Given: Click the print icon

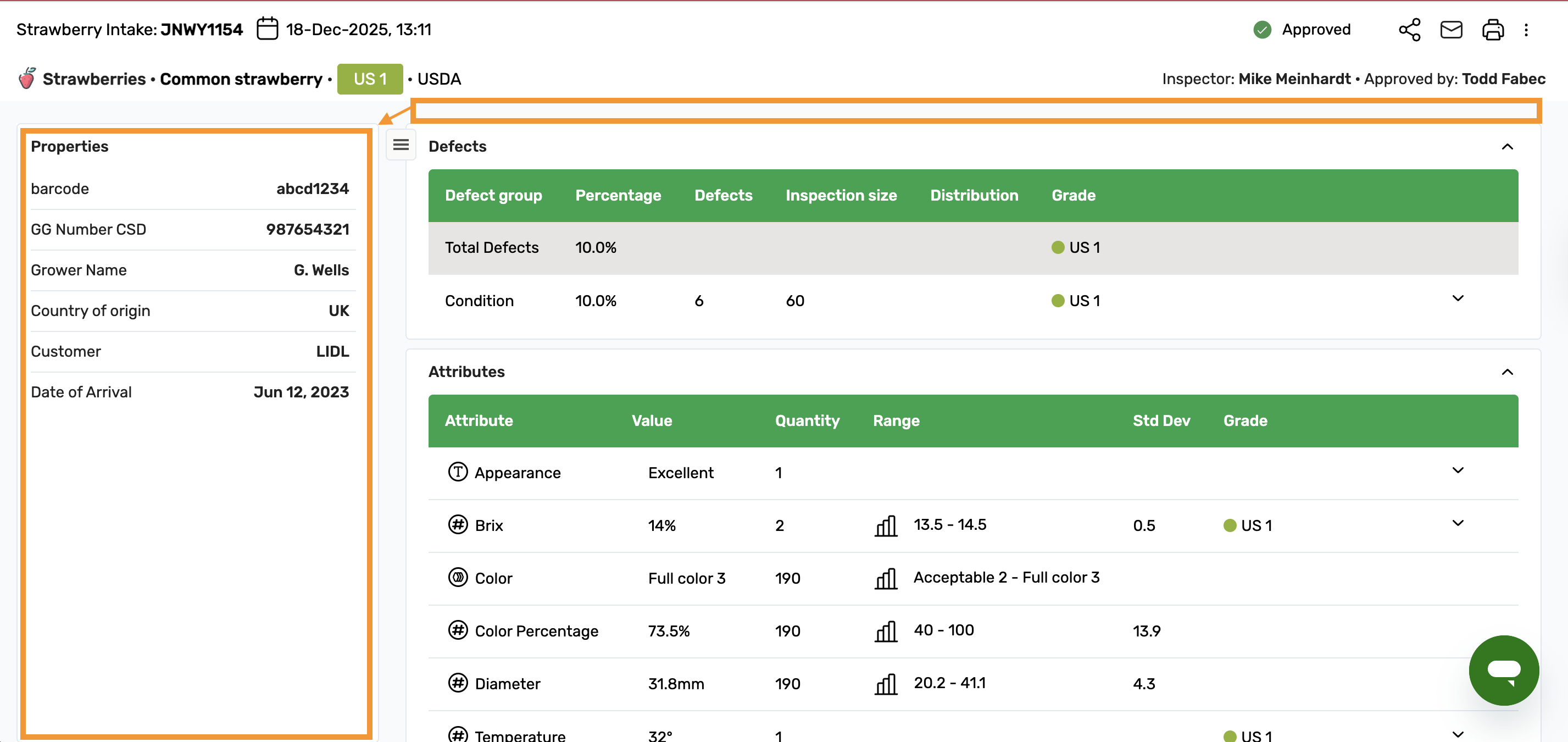Looking at the screenshot, I should point(1493,29).
